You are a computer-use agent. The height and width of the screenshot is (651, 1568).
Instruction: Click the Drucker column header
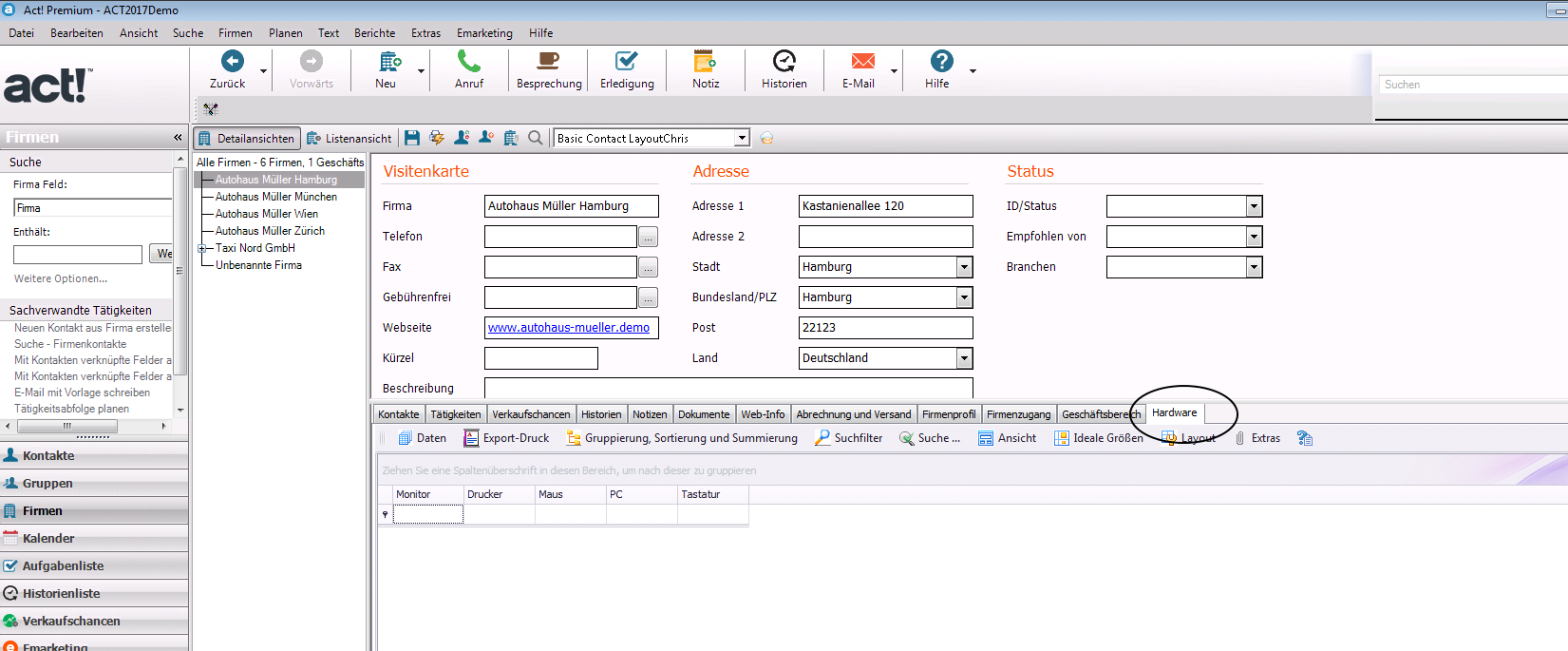499,494
